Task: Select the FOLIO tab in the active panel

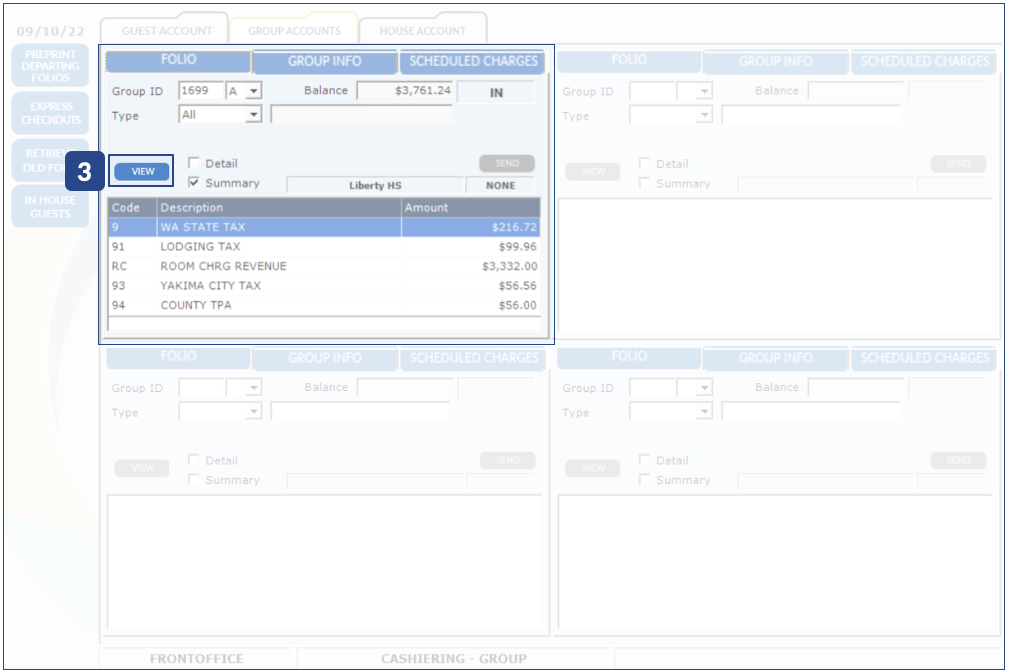Action: click(179, 61)
